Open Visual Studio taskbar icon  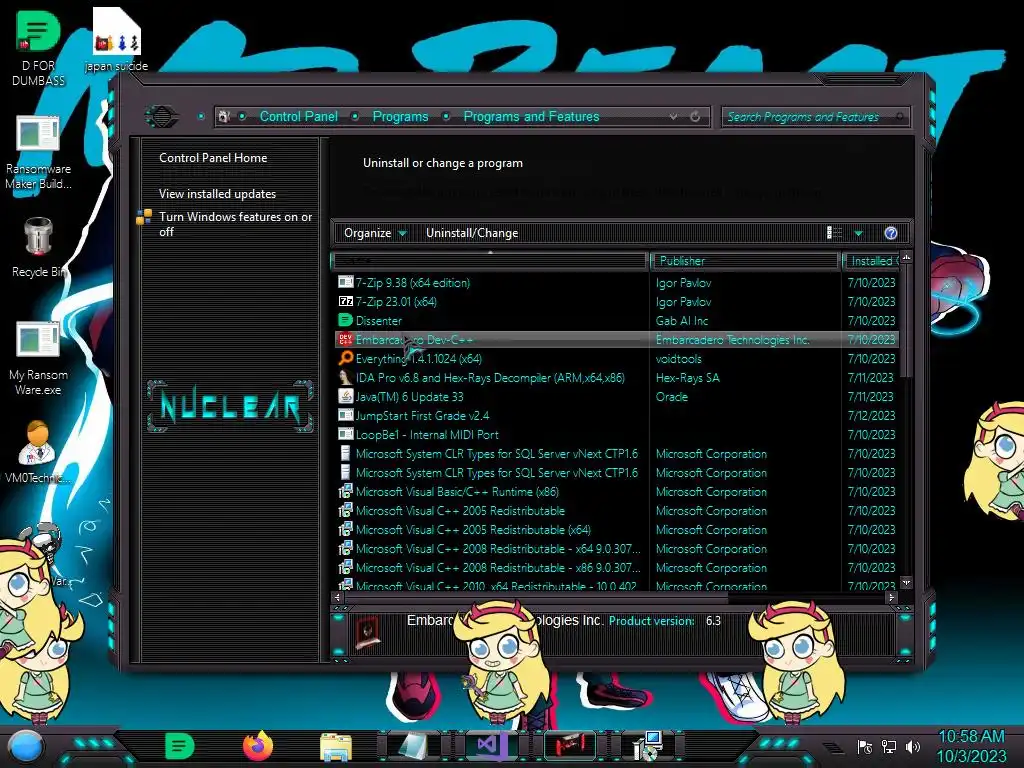tap(491, 746)
